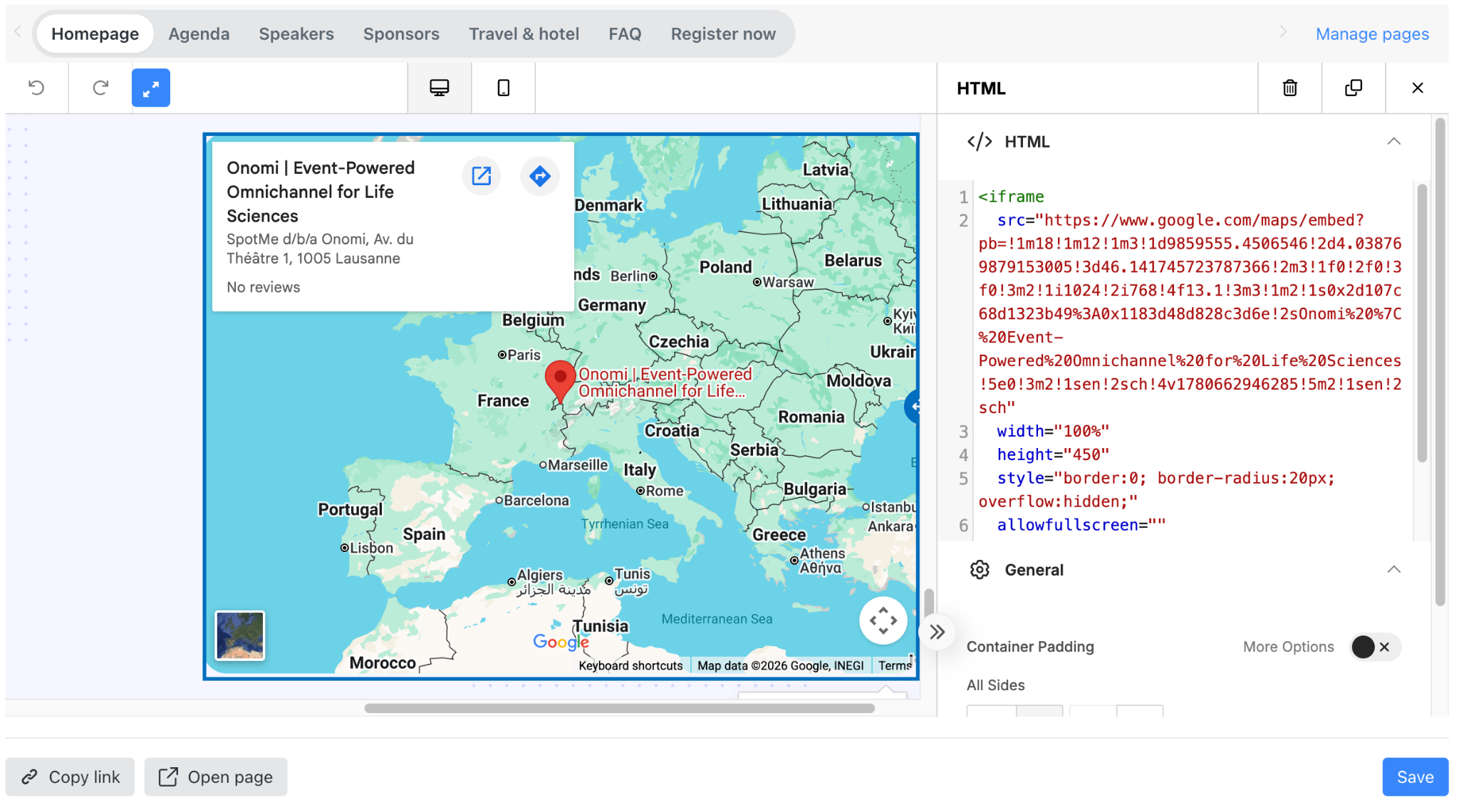This screenshot has width=1459, height=812.
Task: Collapse the side panel with double chevron
Action: [938, 632]
